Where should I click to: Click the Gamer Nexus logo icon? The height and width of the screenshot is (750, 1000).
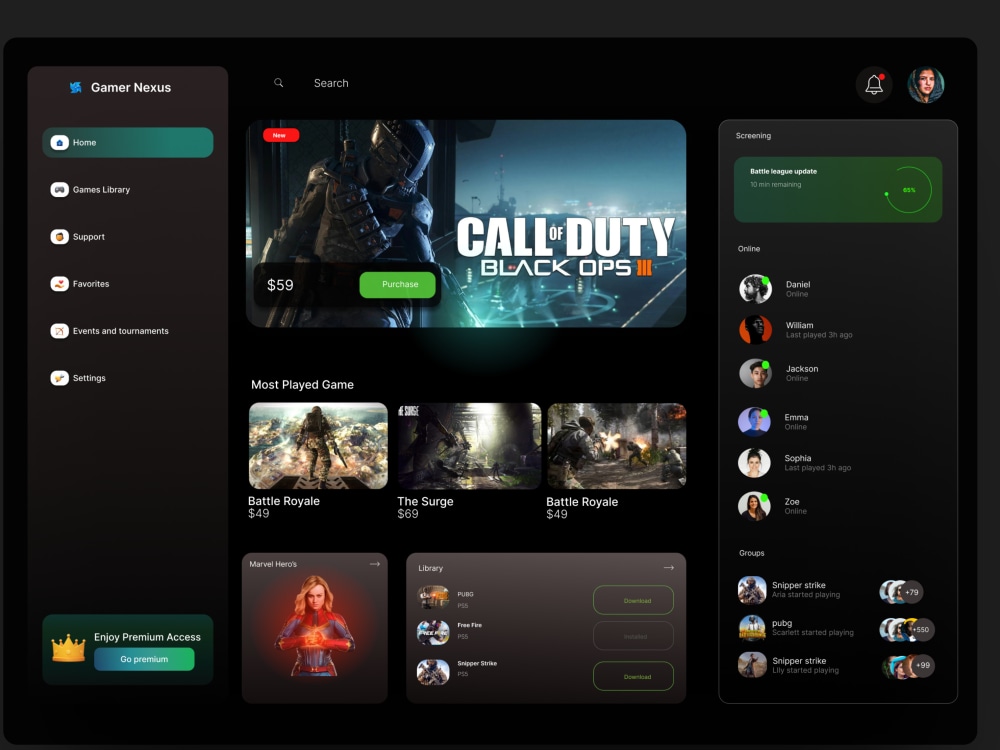(x=76, y=87)
